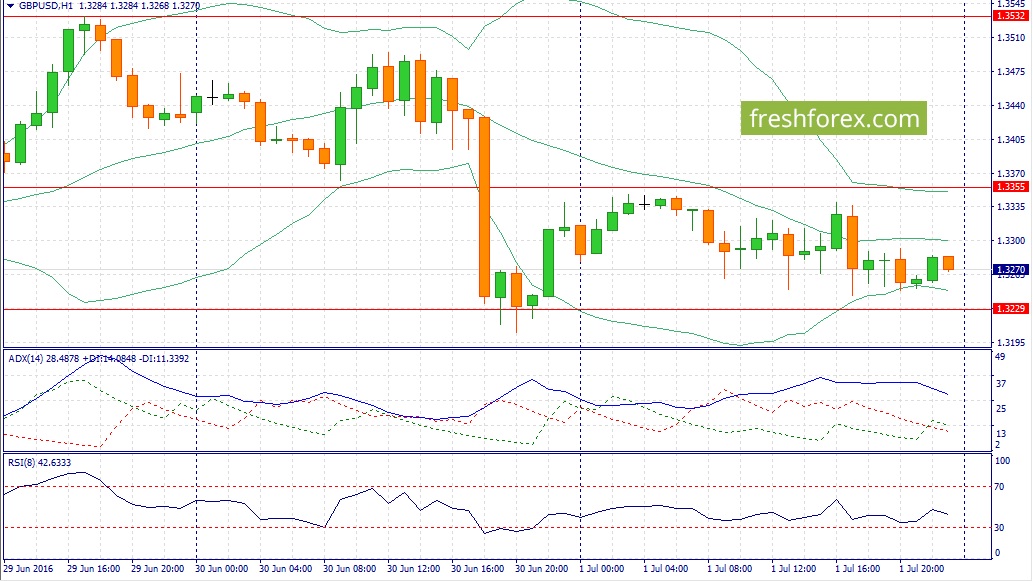Select the 1.3355 red price label
Image resolution: width=1033 pixels, height=581 pixels.
tap(1011, 187)
